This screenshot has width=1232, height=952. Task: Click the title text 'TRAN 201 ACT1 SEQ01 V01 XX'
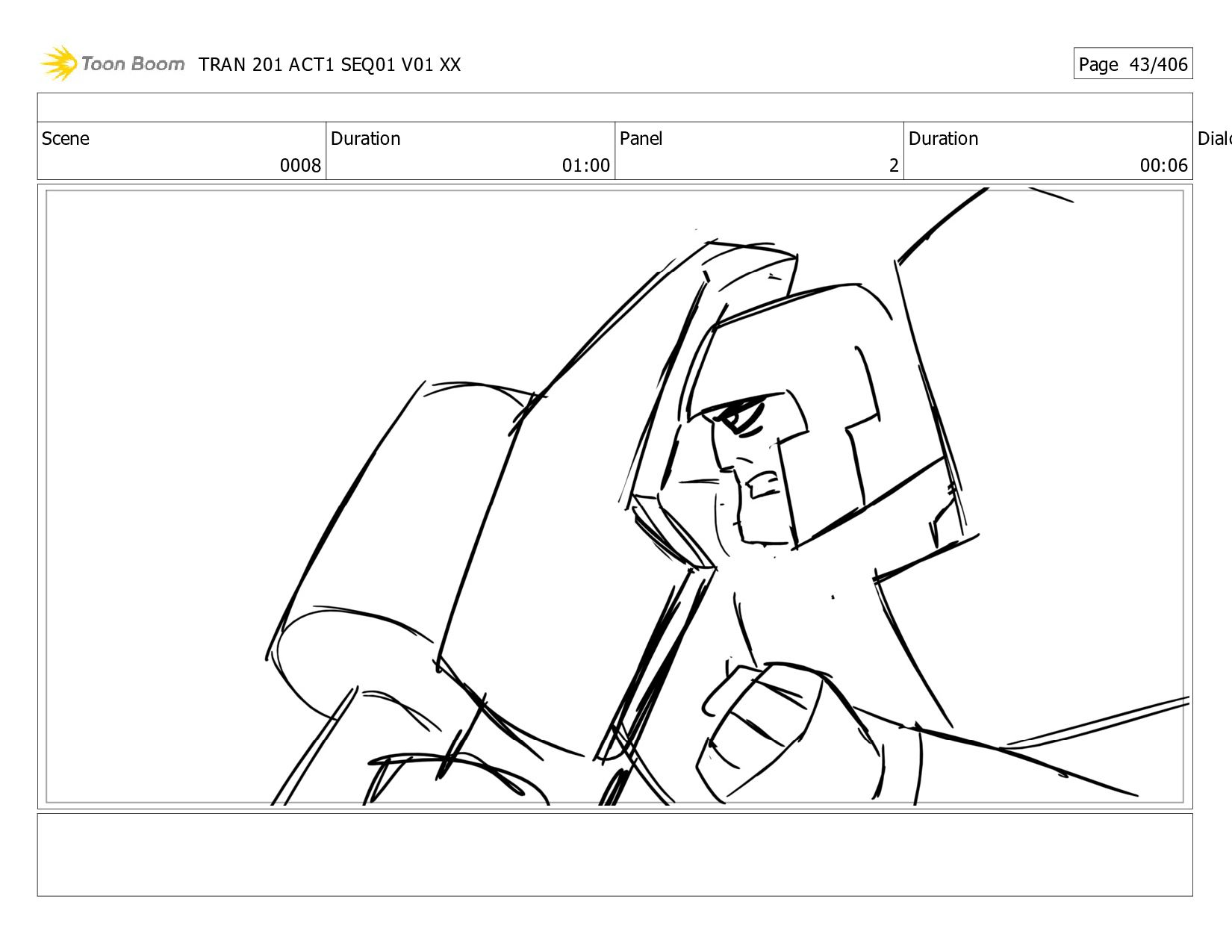pos(329,65)
